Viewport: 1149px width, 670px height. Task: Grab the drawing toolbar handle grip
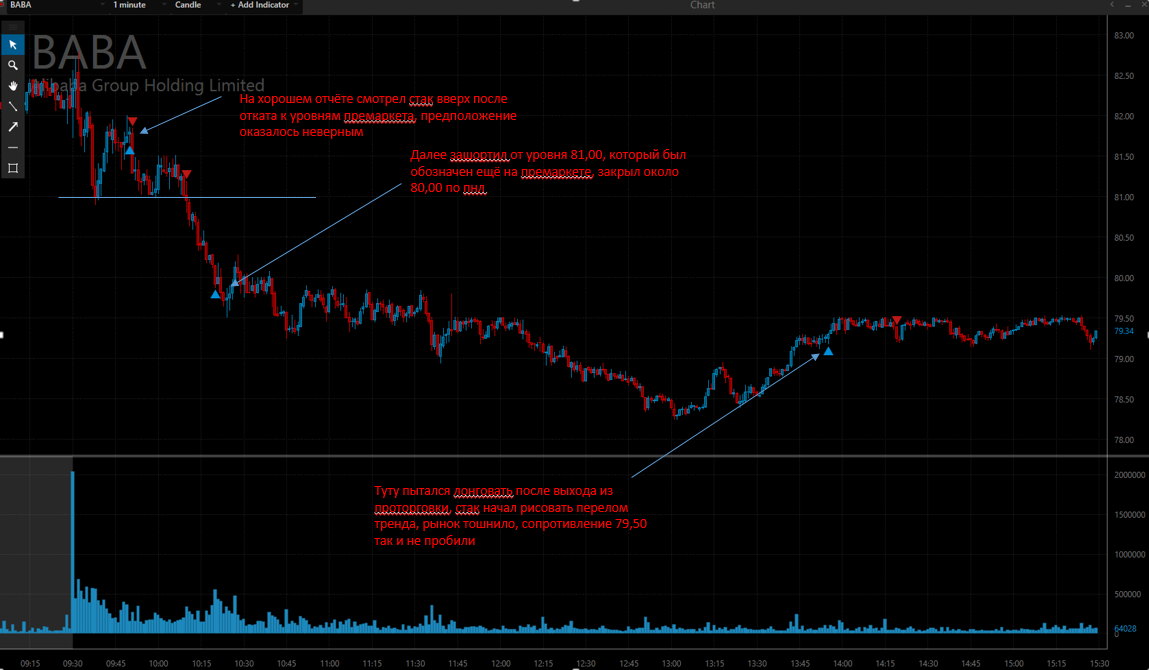[x=12, y=27]
